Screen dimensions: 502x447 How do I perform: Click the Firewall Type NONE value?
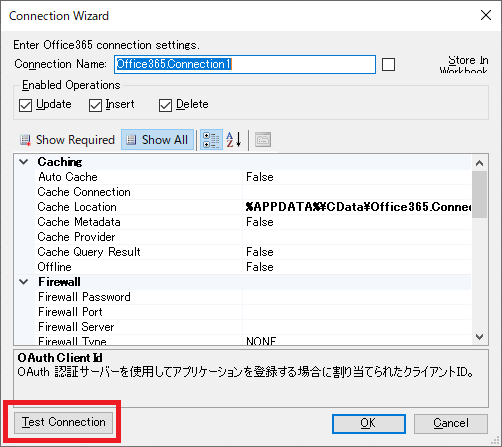pyautogui.click(x=357, y=340)
